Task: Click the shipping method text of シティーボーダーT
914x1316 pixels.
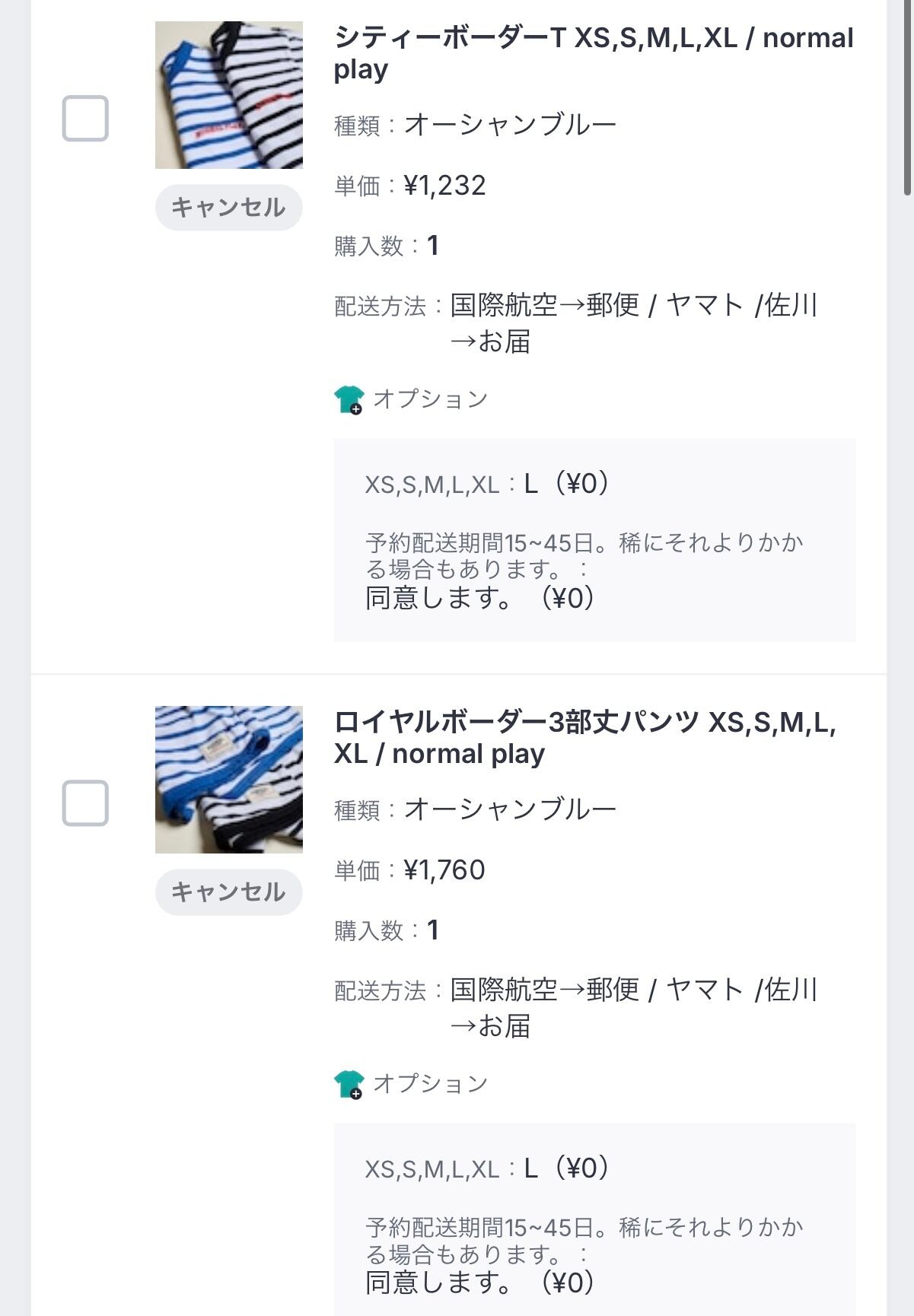Action: [x=633, y=323]
